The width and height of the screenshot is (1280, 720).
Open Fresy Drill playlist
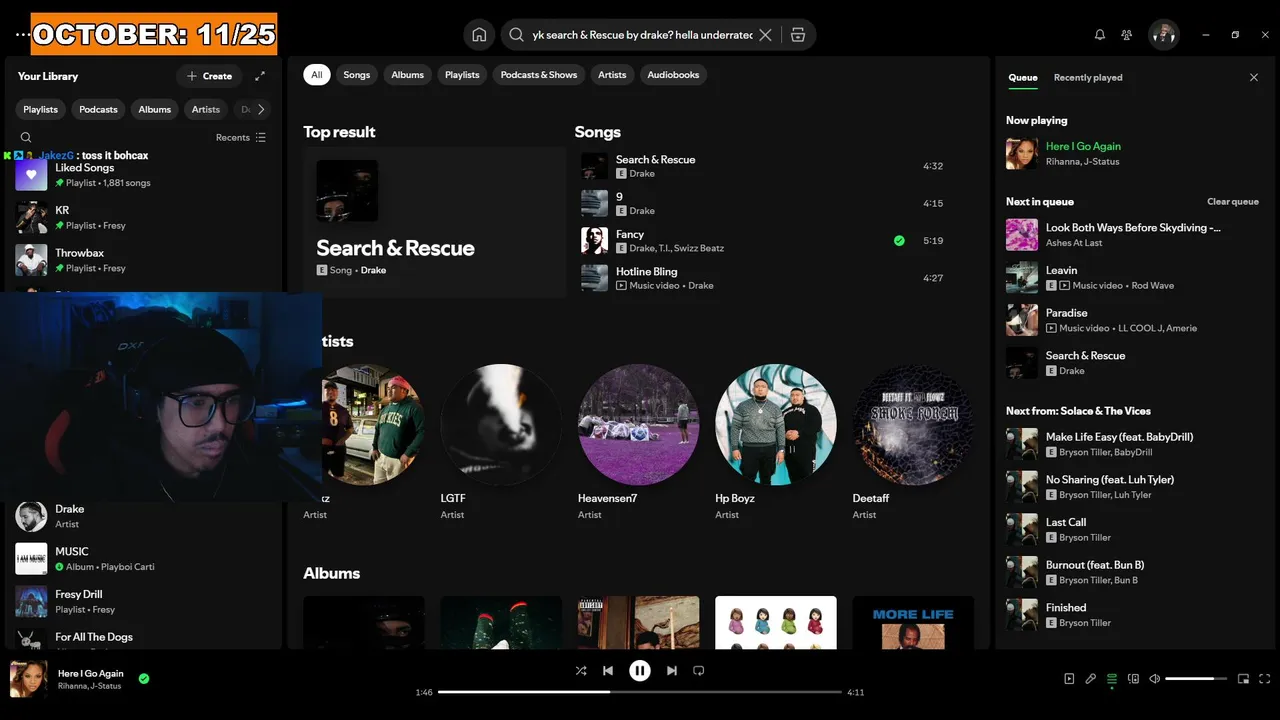pos(142,601)
